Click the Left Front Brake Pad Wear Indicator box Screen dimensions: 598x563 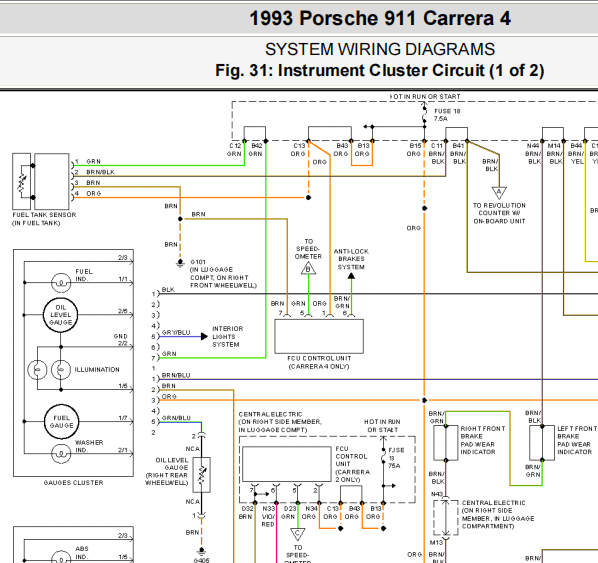click(542, 443)
